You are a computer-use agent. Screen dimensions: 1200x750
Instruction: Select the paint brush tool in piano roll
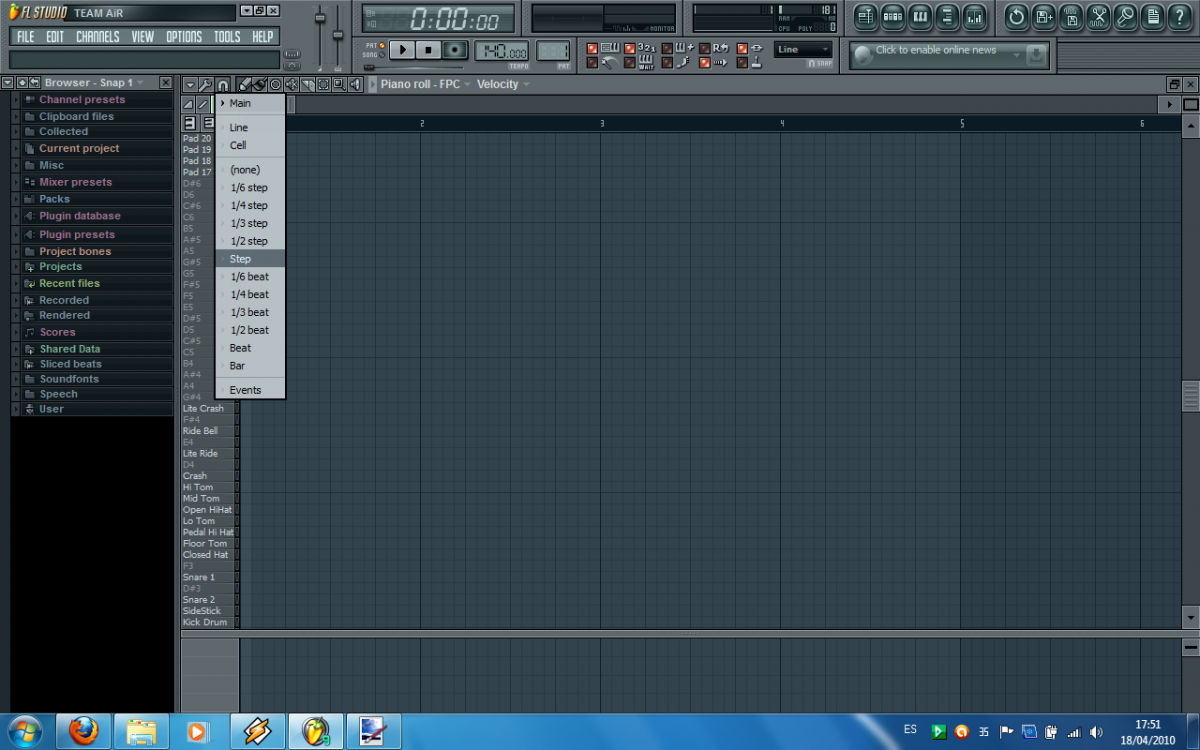point(259,85)
